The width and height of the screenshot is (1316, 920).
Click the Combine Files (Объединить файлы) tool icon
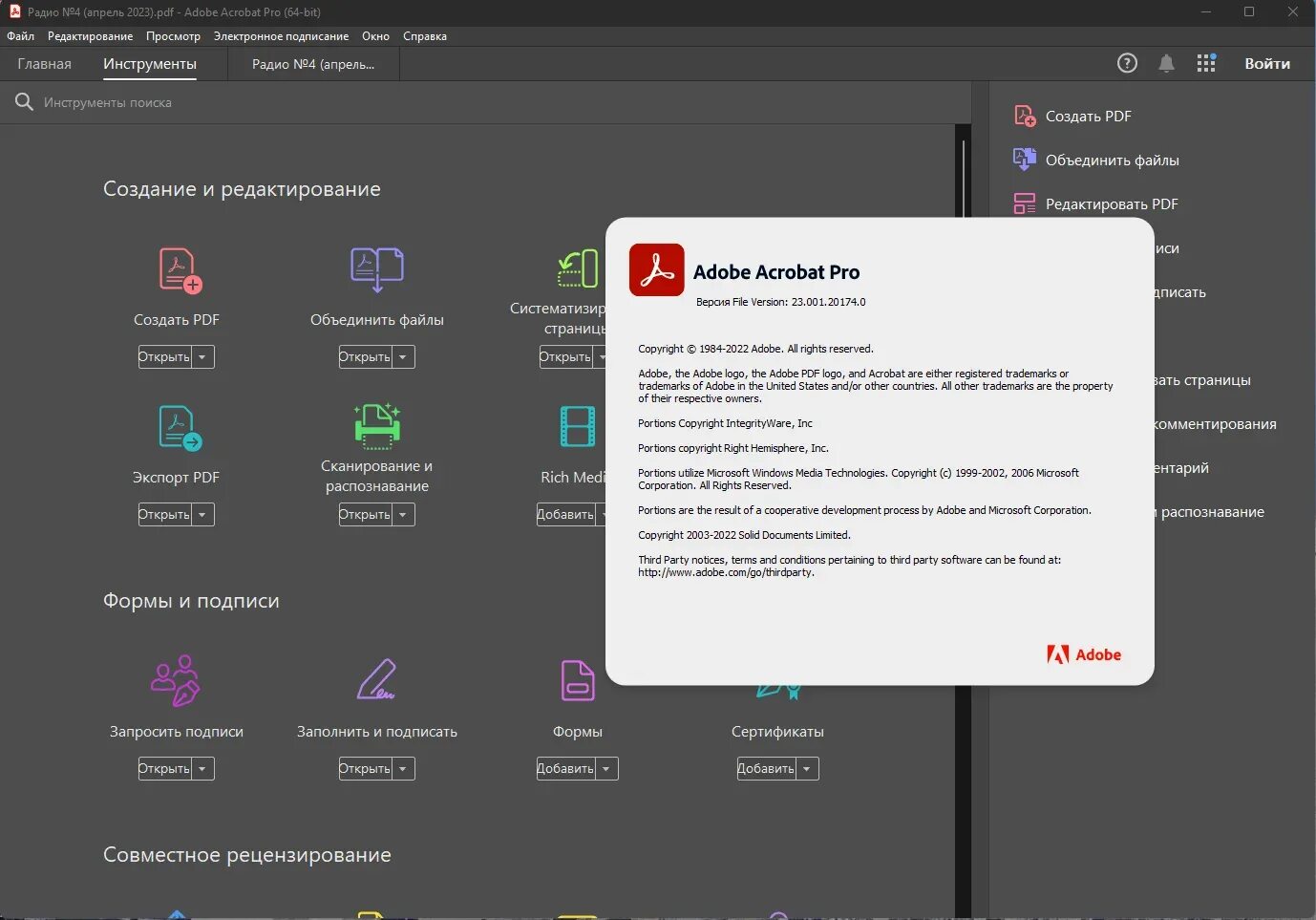coord(377,269)
